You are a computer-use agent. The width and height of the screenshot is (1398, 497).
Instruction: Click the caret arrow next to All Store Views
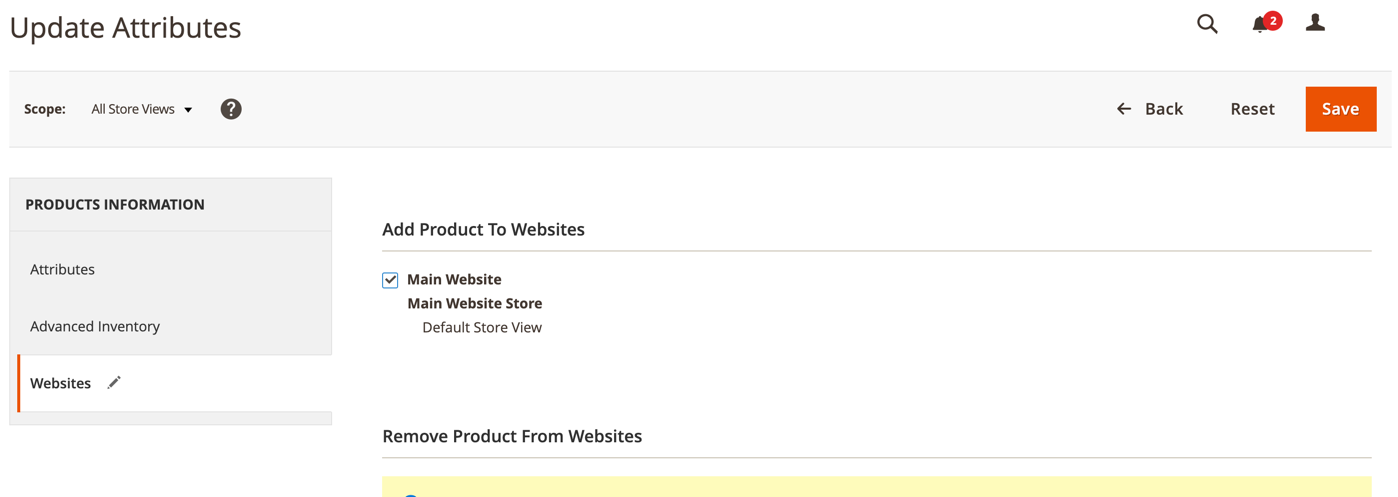188,110
